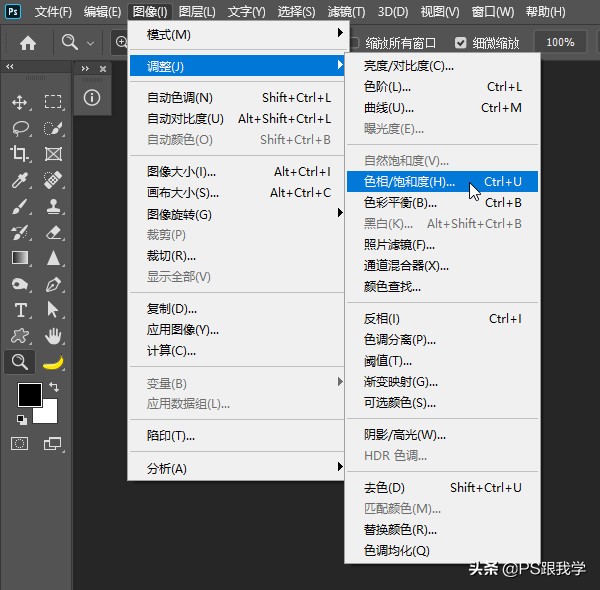
Task: Change the screen mode
Action: 53,444
